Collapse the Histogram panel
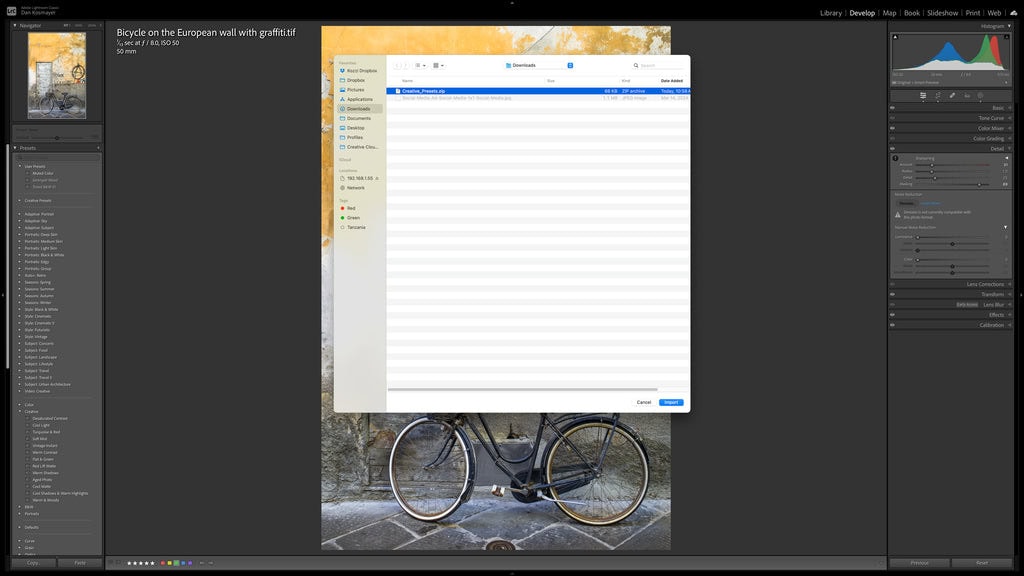Image resolution: width=1024 pixels, height=576 pixels. (x=1009, y=26)
